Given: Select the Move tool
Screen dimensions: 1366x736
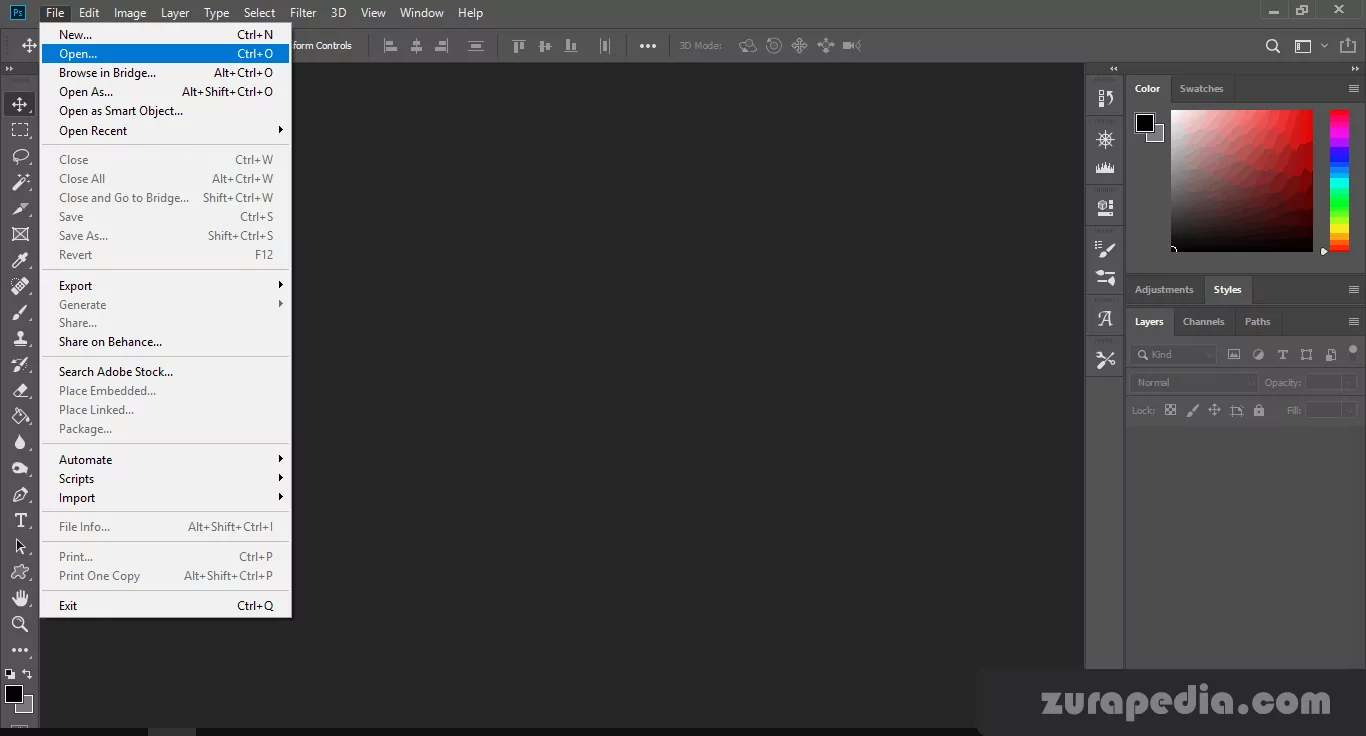Looking at the screenshot, I should (x=20, y=104).
